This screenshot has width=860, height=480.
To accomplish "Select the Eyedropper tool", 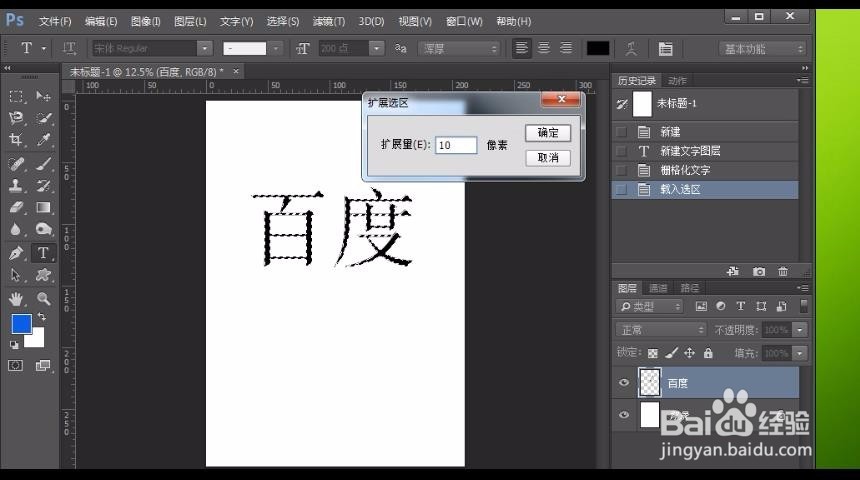I will point(43,140).
